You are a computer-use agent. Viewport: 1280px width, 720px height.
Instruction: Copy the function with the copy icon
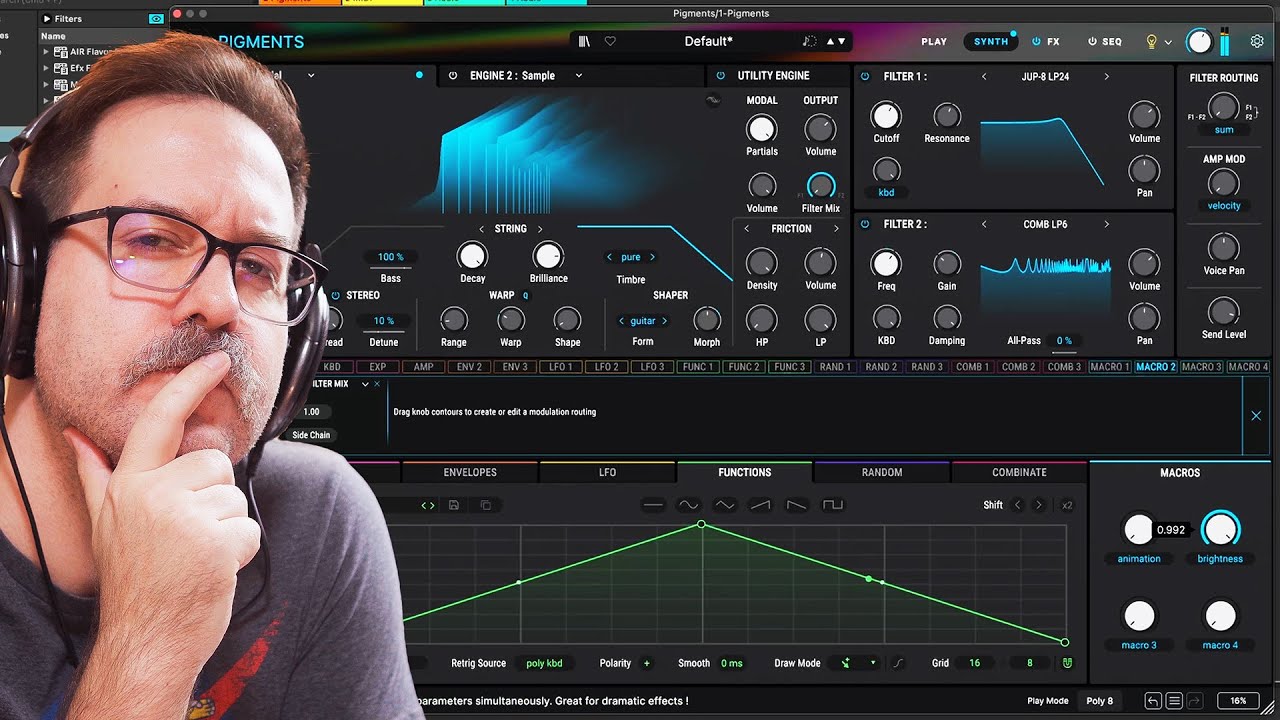pyautogui.click(x=486, y=505)
